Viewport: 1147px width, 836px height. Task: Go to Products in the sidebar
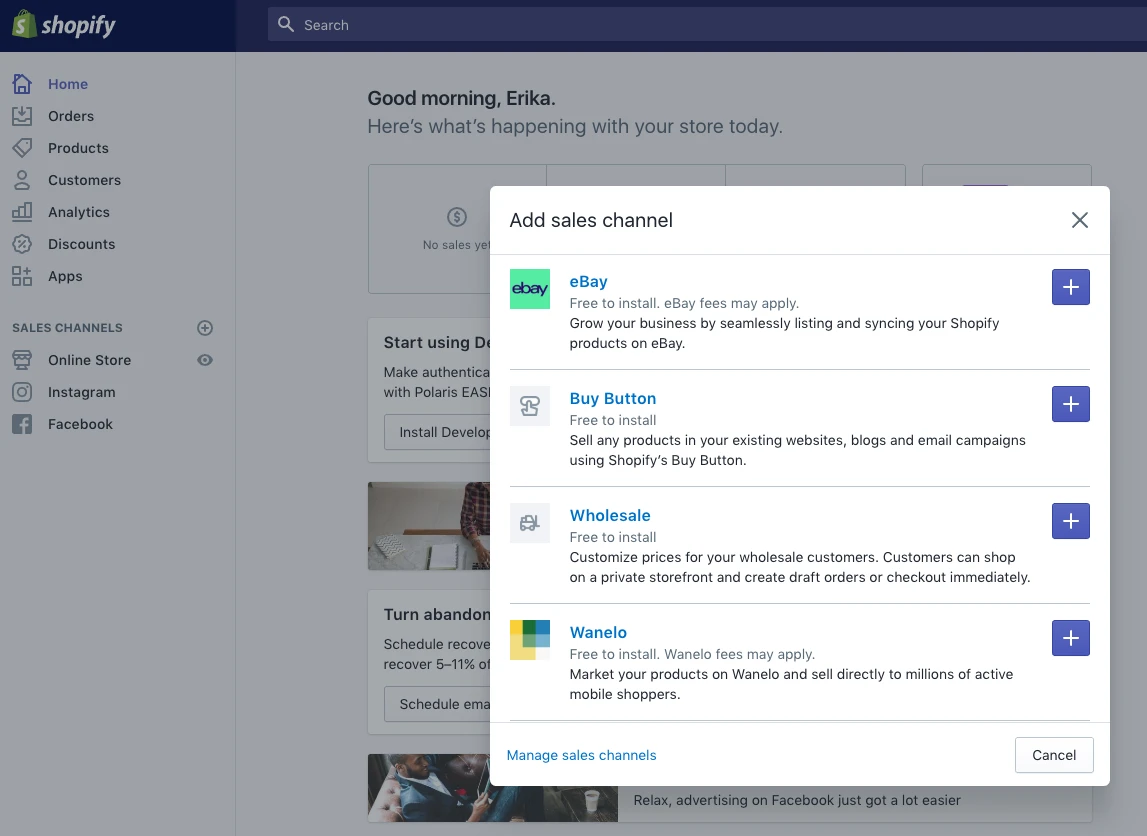click(x=78, y=148)
